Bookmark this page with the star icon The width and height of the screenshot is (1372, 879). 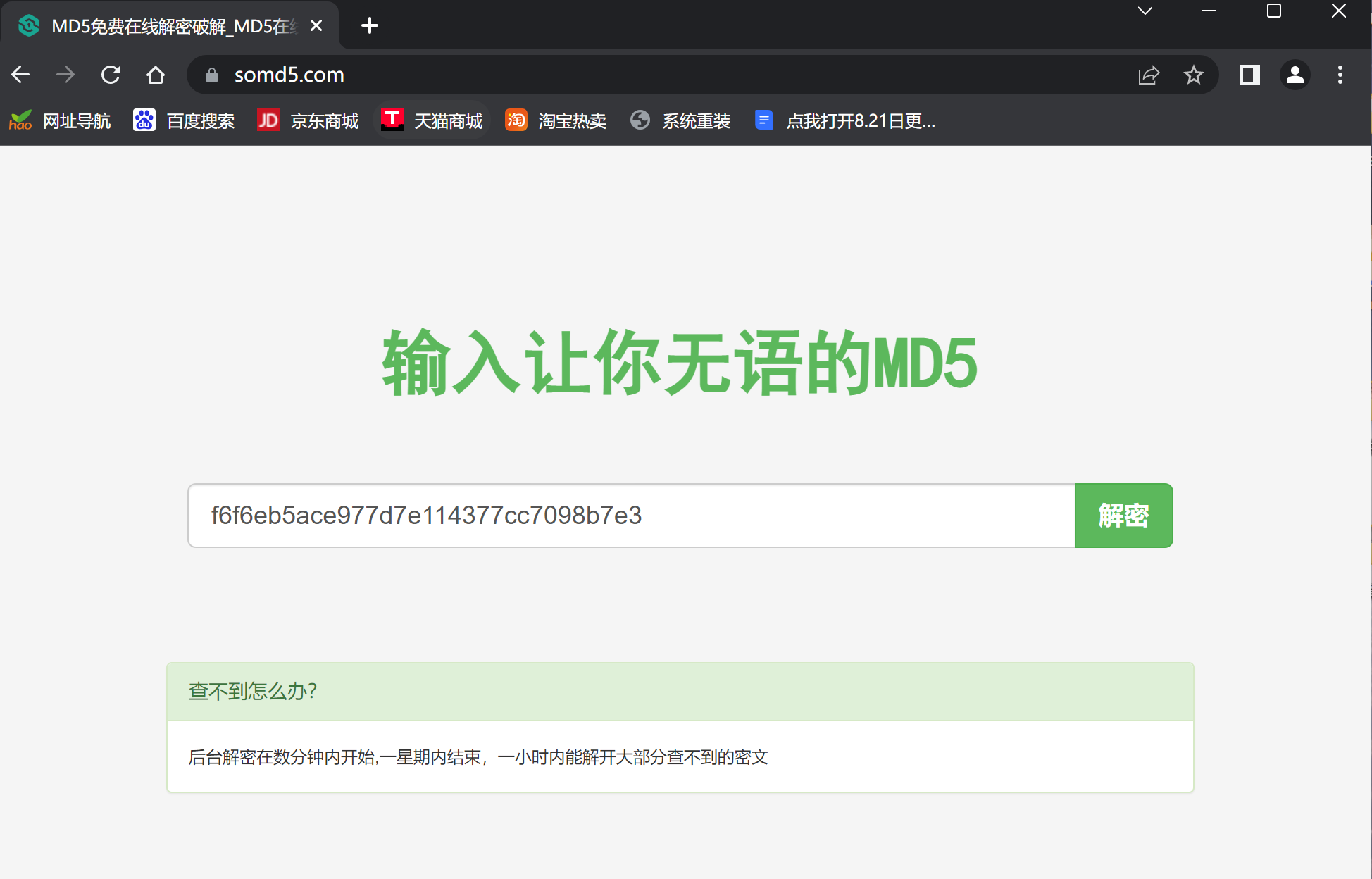[x=1193, y=75]
